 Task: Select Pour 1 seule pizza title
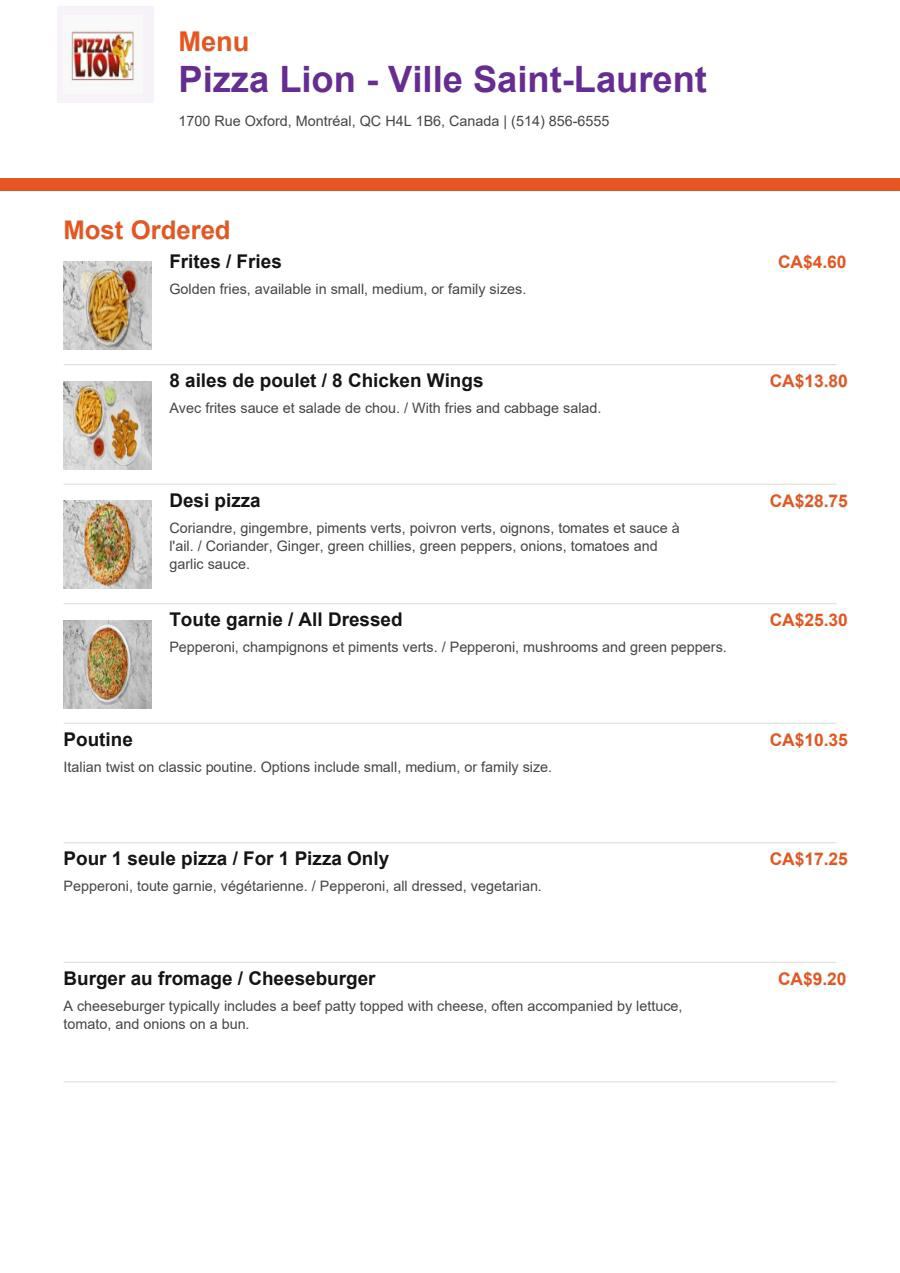226,859
